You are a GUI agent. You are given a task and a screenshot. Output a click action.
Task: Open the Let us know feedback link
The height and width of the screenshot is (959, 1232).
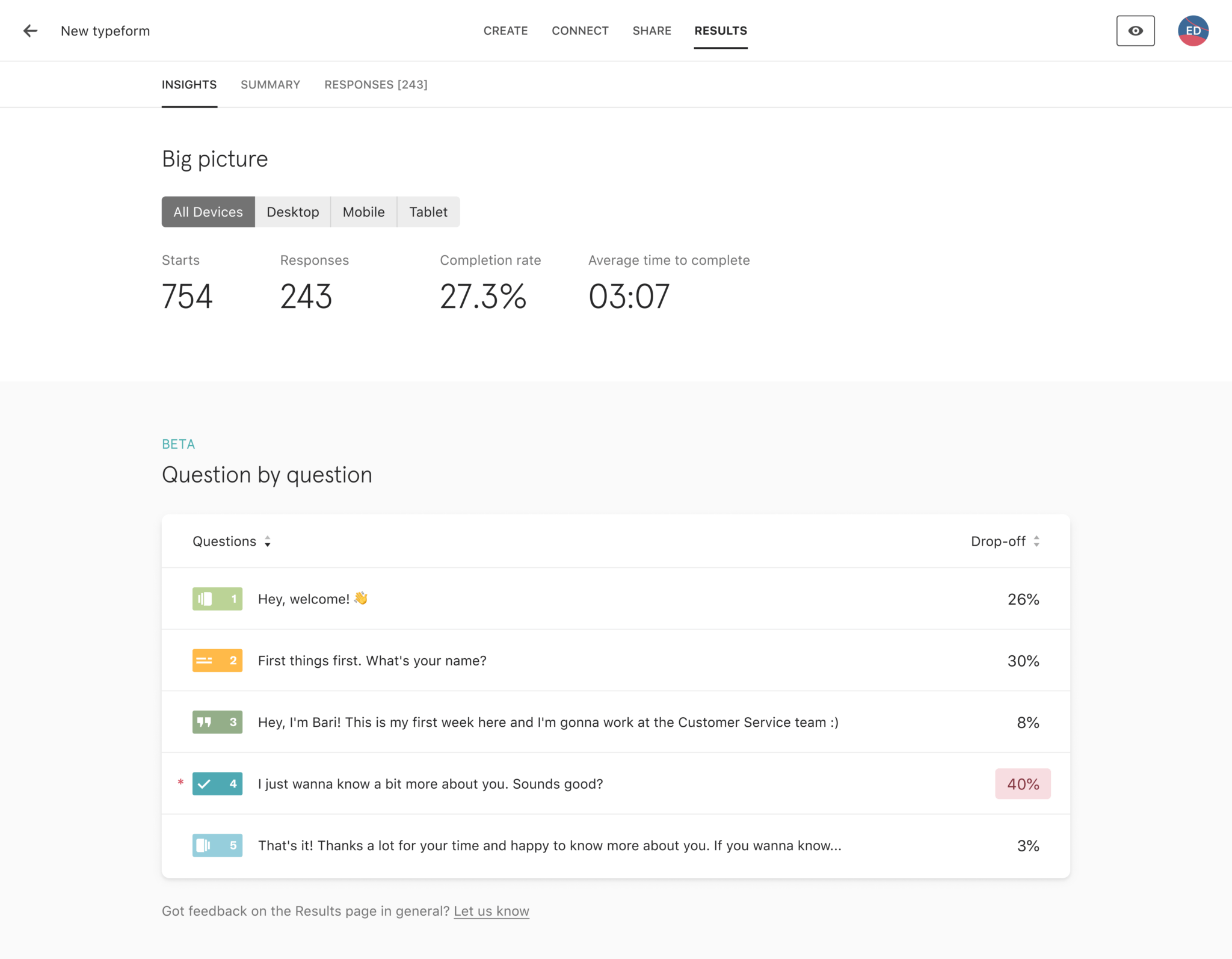[x=491, y=911]
